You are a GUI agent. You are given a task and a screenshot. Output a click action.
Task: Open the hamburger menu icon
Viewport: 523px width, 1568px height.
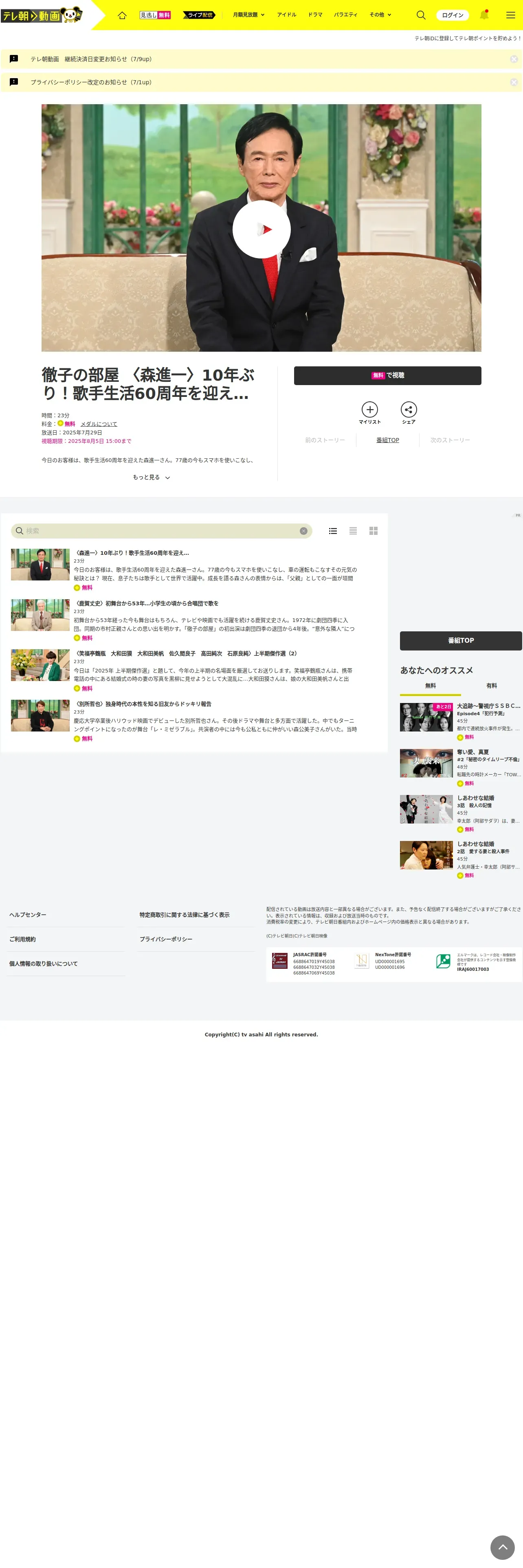tap(510, 15)
